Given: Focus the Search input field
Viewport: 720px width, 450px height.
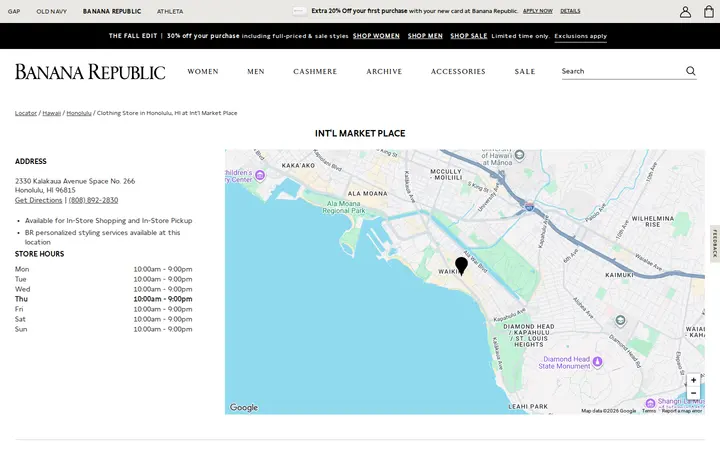Looking at the screenshot, I should click(x=622, y=71).
